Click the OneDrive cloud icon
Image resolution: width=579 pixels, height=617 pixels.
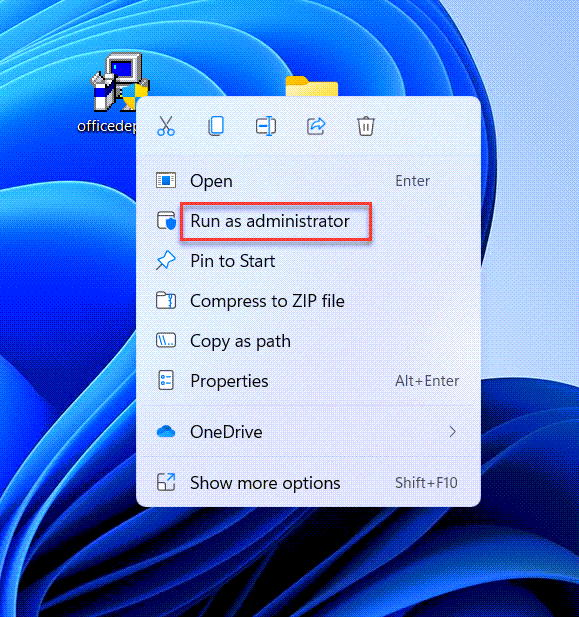pos(166,432)
